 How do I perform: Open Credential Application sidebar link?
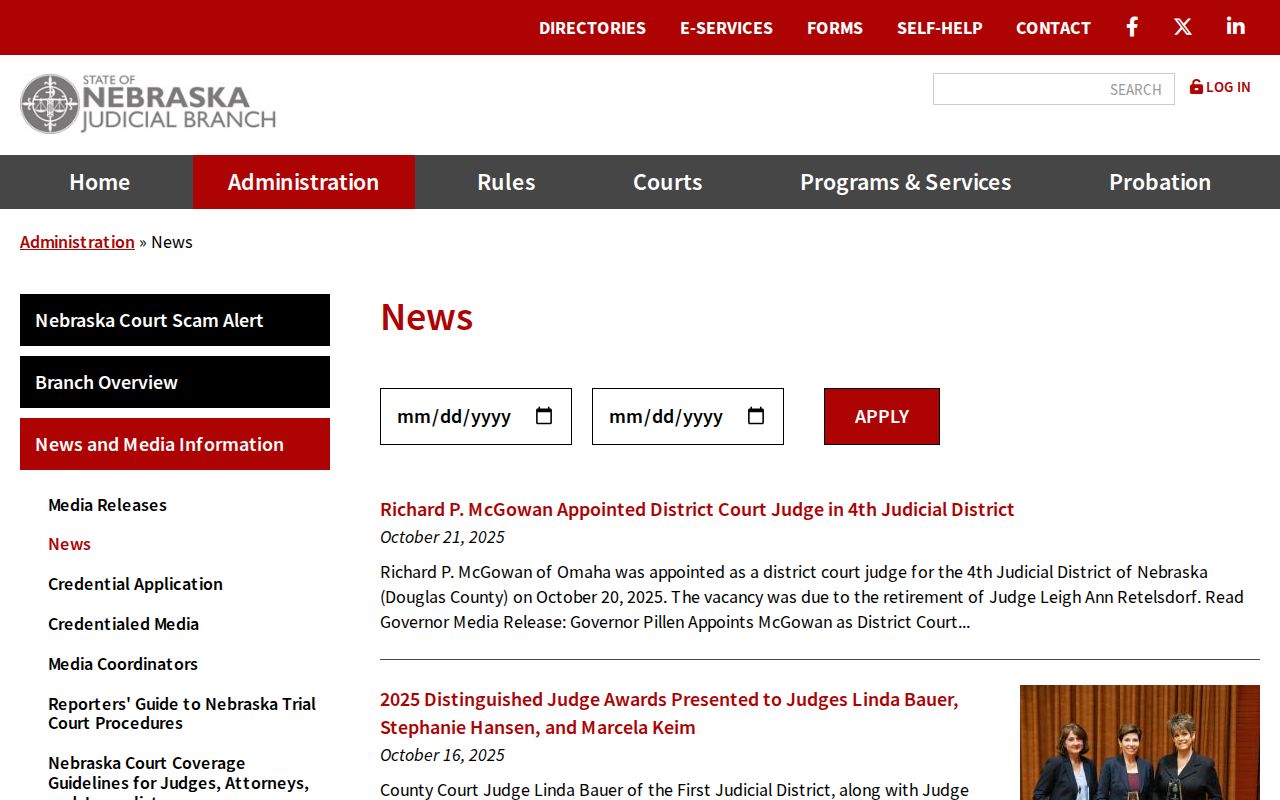135,584
